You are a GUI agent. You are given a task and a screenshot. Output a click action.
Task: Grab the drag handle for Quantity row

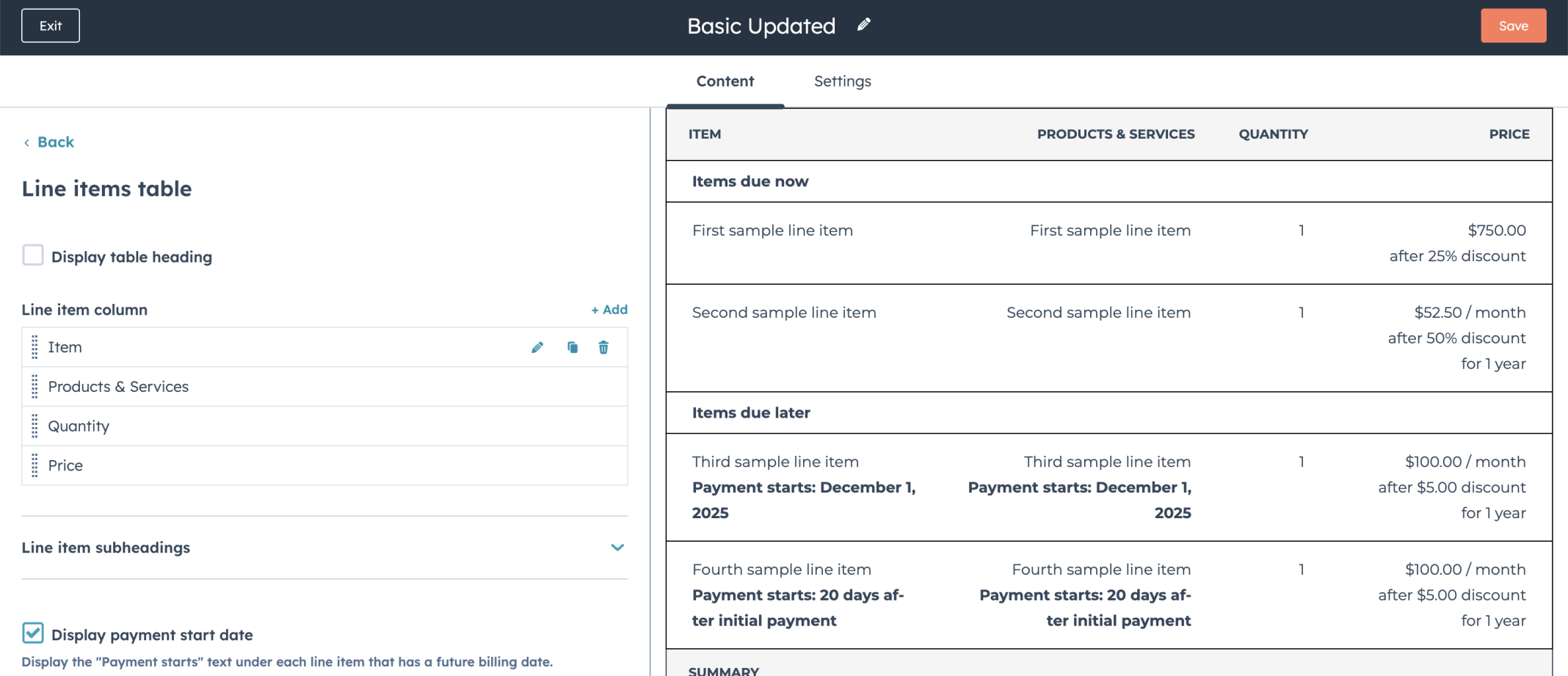coord(35,426)
